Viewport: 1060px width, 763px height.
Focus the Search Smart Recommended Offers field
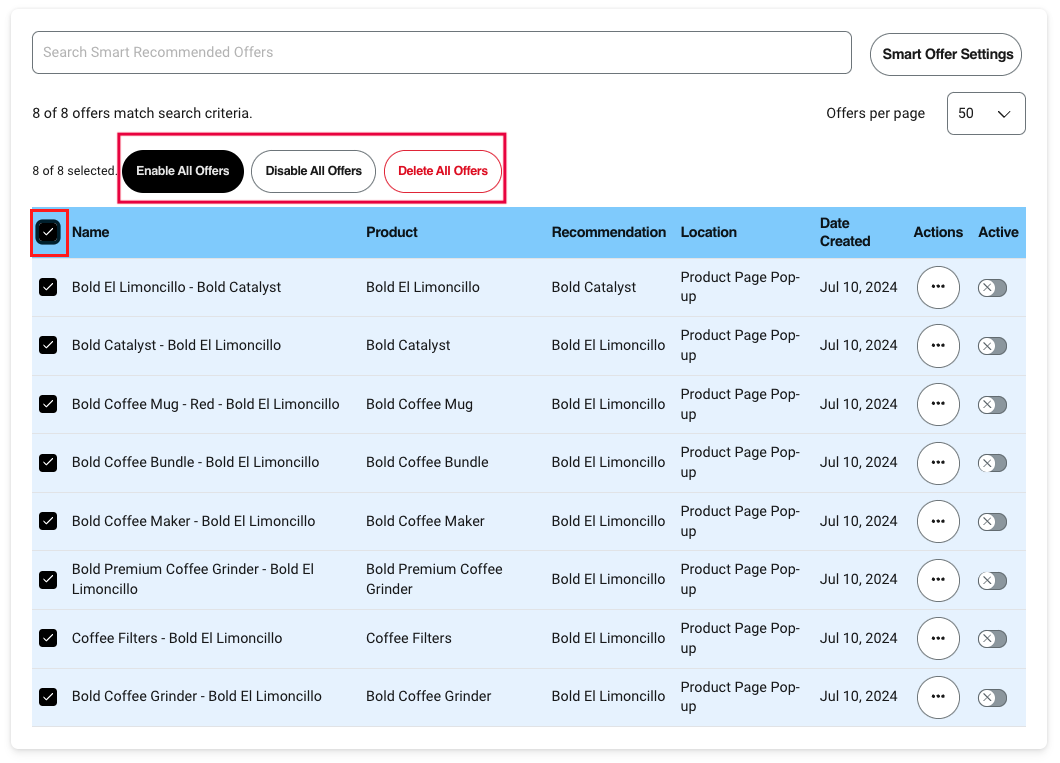coord(441,53)
